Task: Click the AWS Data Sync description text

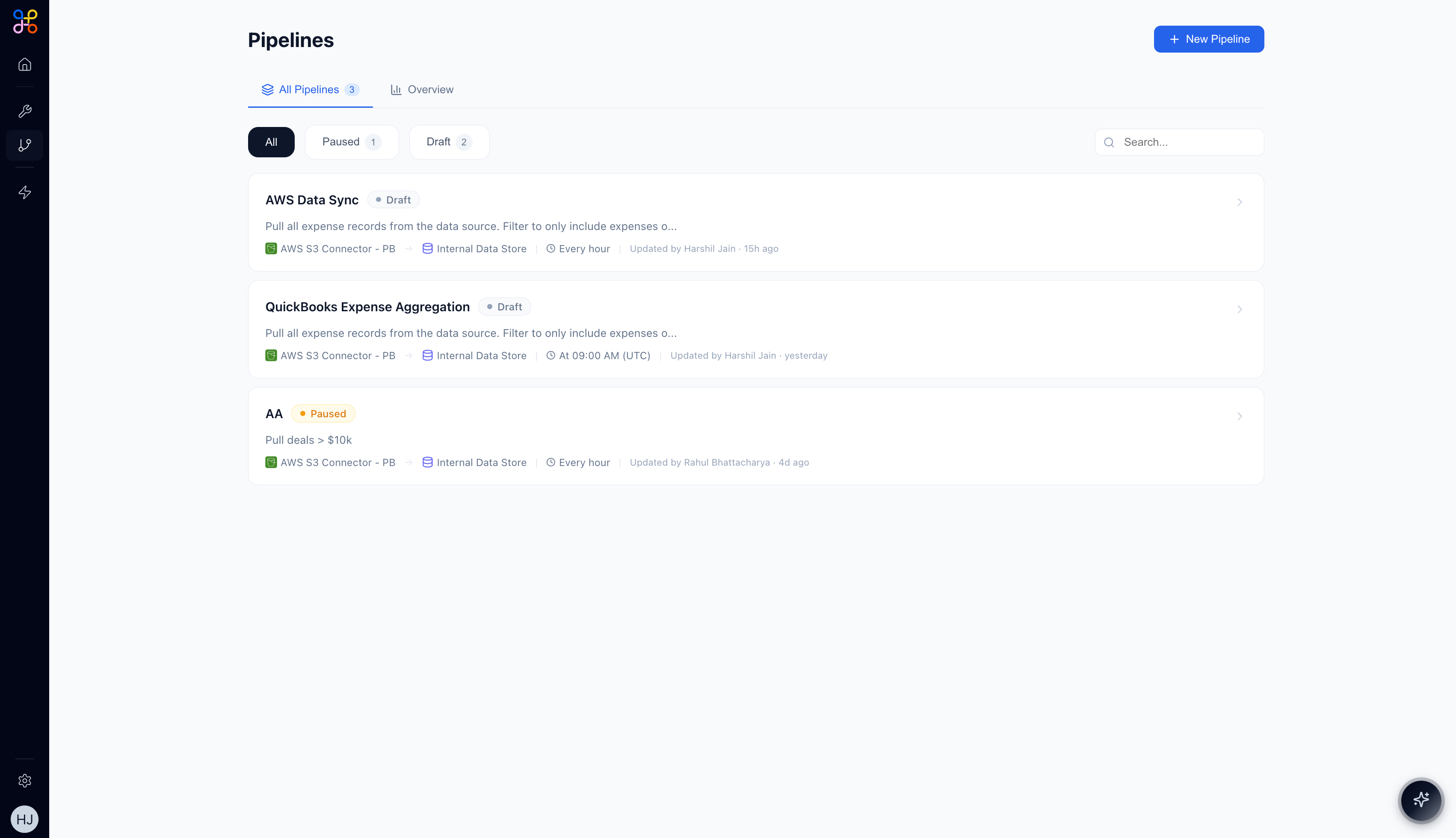Action: [x=471, y=226]
